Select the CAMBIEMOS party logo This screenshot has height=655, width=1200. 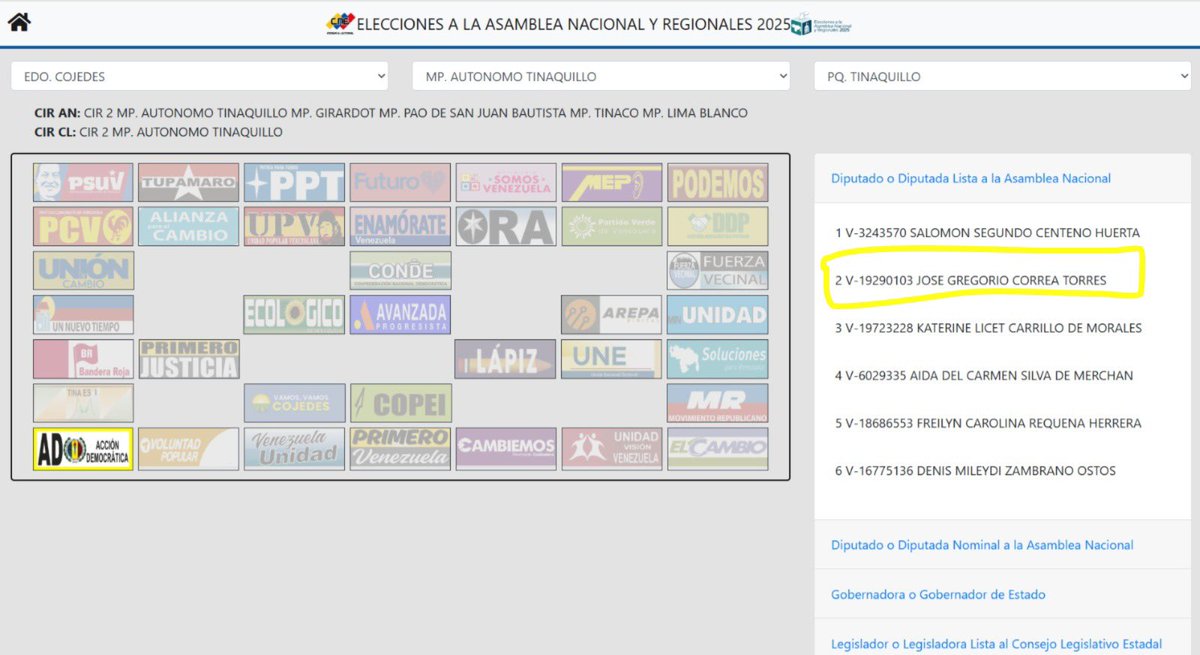(506, 448)
